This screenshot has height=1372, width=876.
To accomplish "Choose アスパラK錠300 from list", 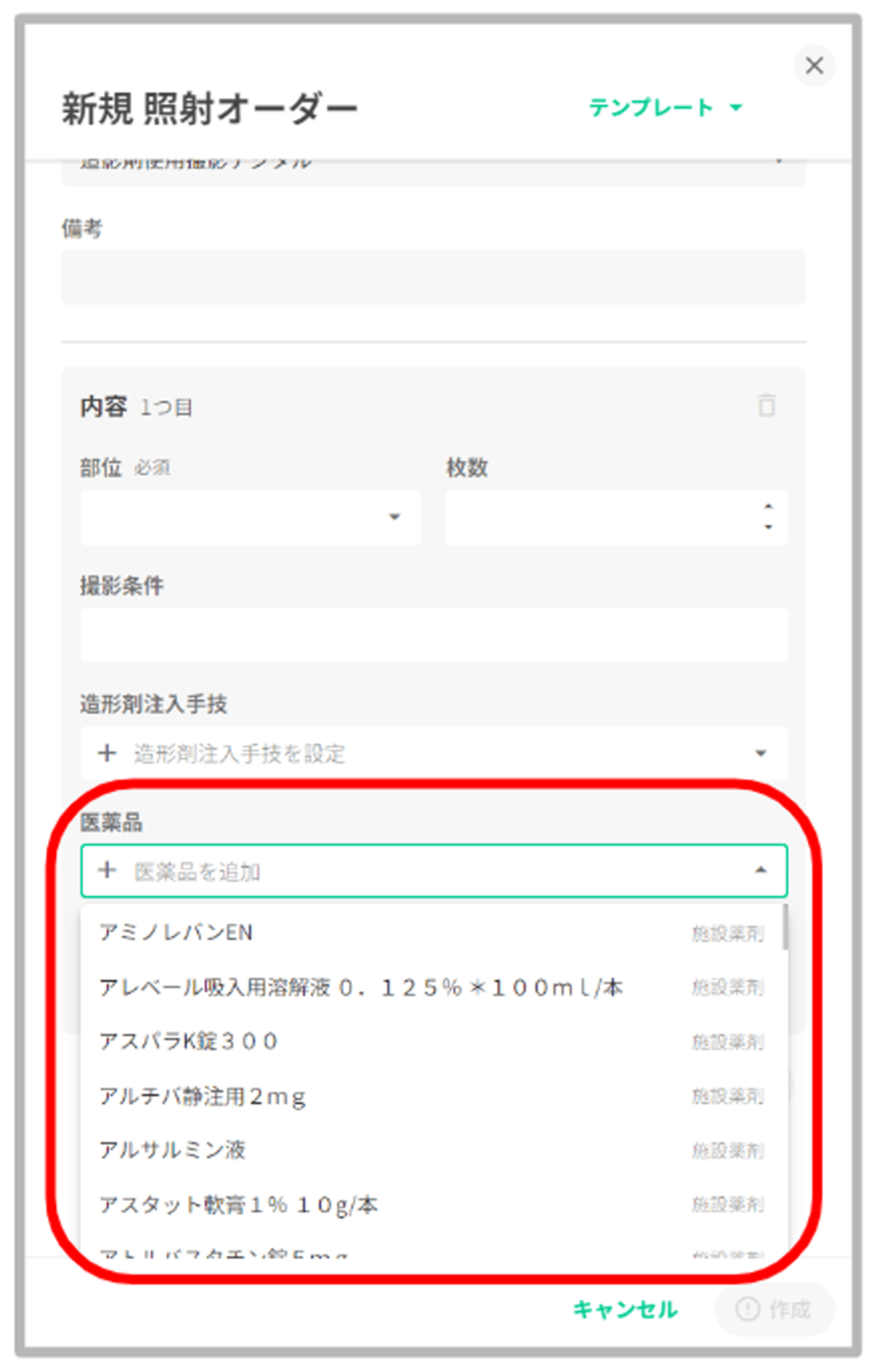I will [188, 1041].
